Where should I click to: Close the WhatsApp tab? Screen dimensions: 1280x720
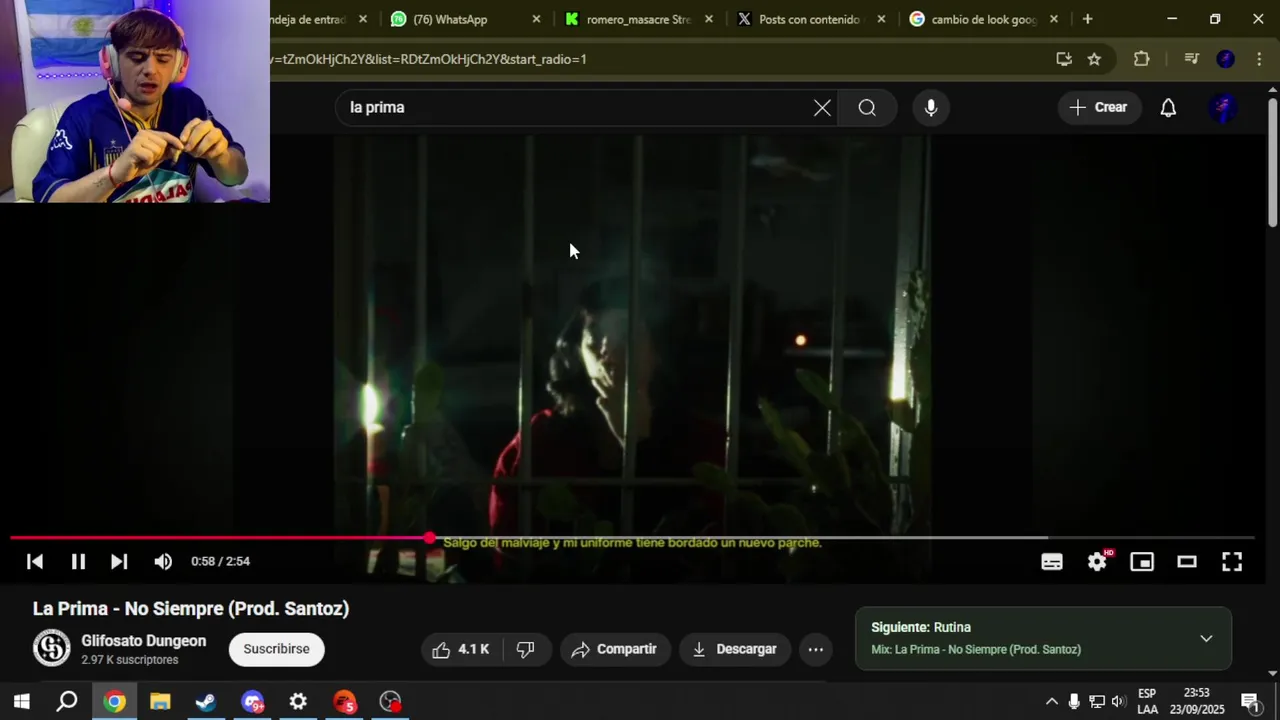click(536, 19)
